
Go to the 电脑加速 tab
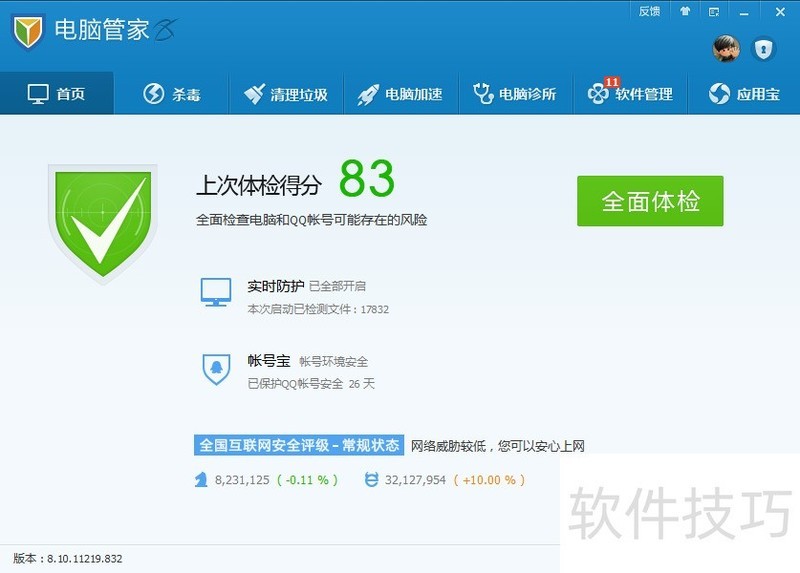coord(401,94)
